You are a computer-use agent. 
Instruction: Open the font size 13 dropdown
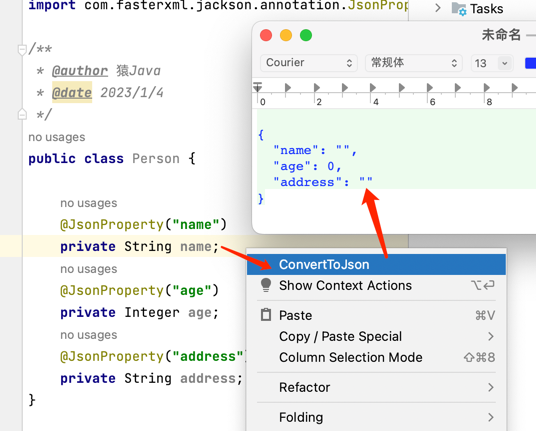[x=492, y=63]
